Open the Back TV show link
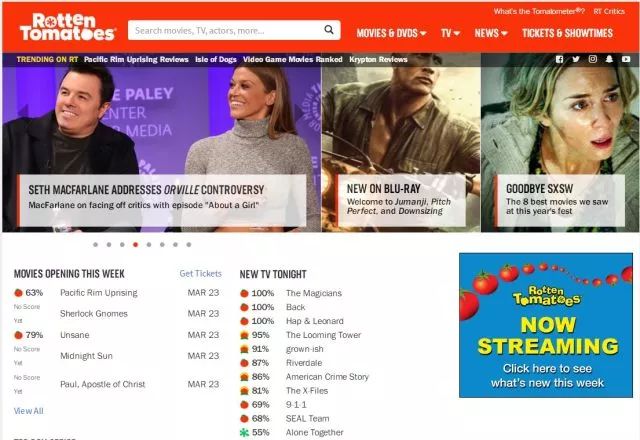Viewport: 640px width, 440px height. click(296, 307)
